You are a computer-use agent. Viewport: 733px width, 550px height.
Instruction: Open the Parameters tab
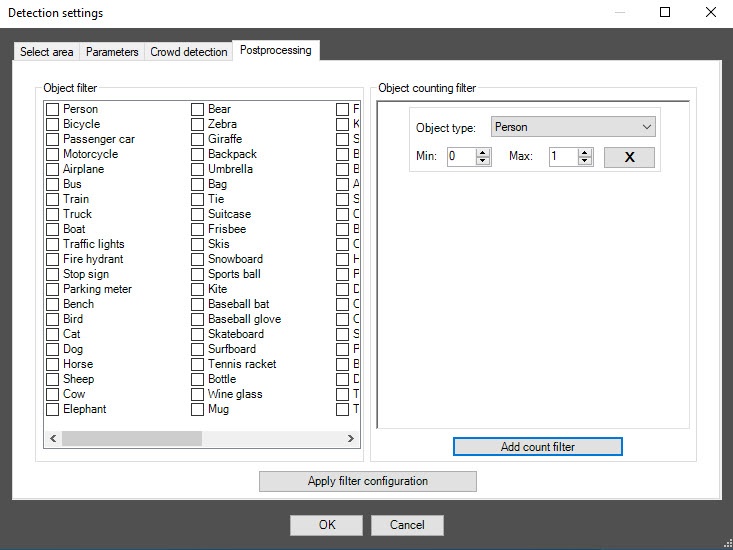(x=112, y=52)
